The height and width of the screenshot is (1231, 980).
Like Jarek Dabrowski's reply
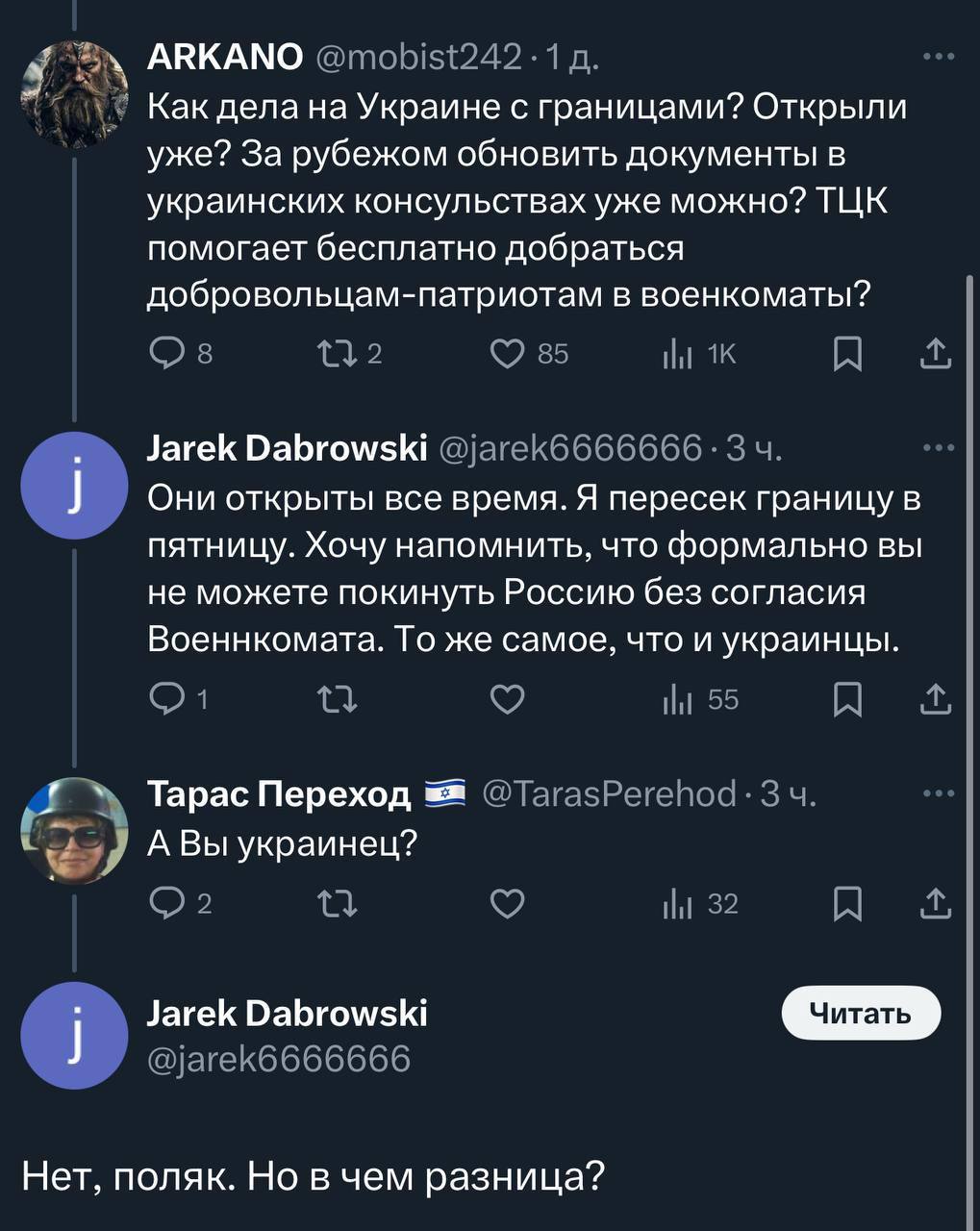point(507,700)
